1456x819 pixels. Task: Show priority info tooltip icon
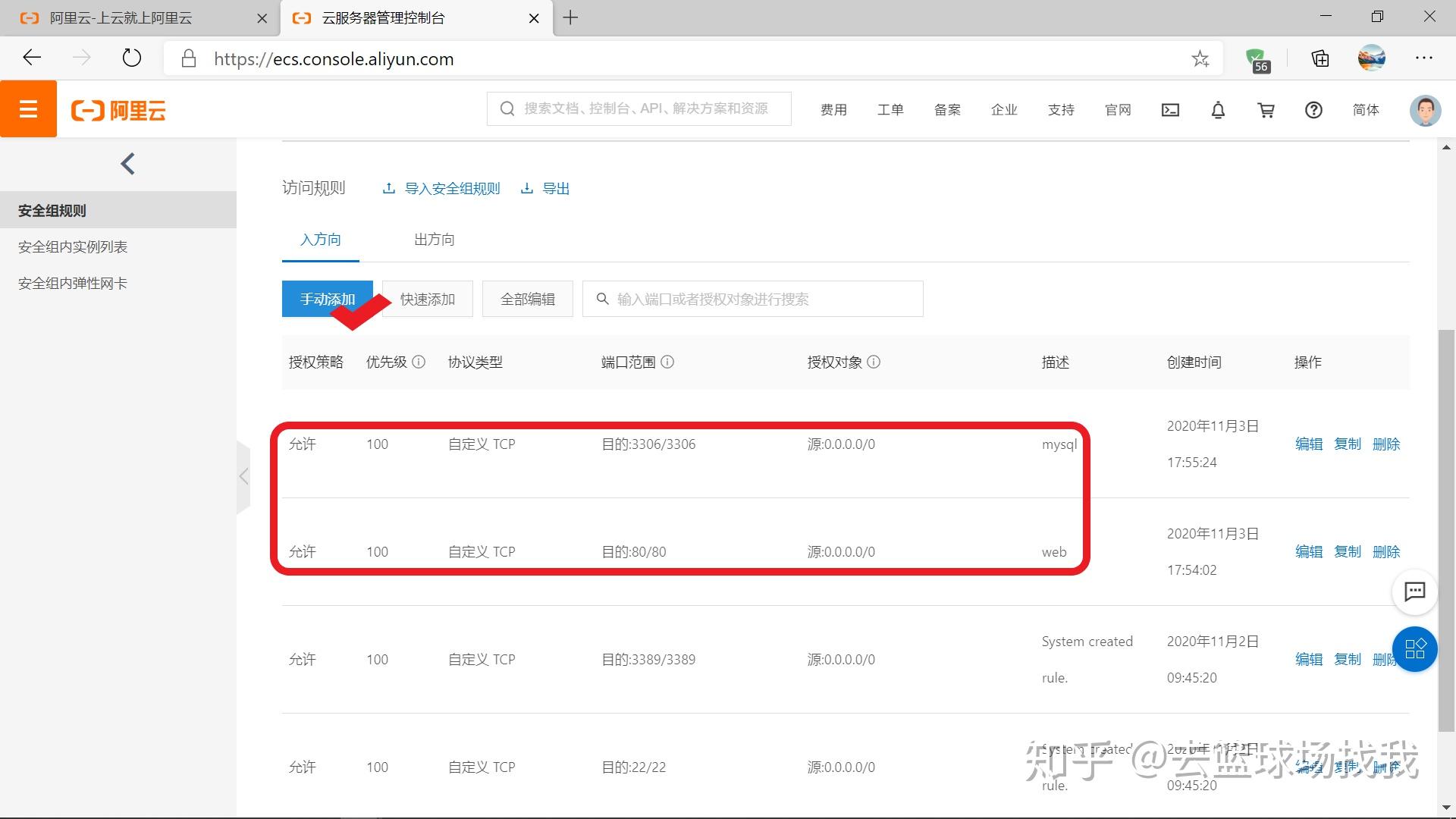point(419,362)
